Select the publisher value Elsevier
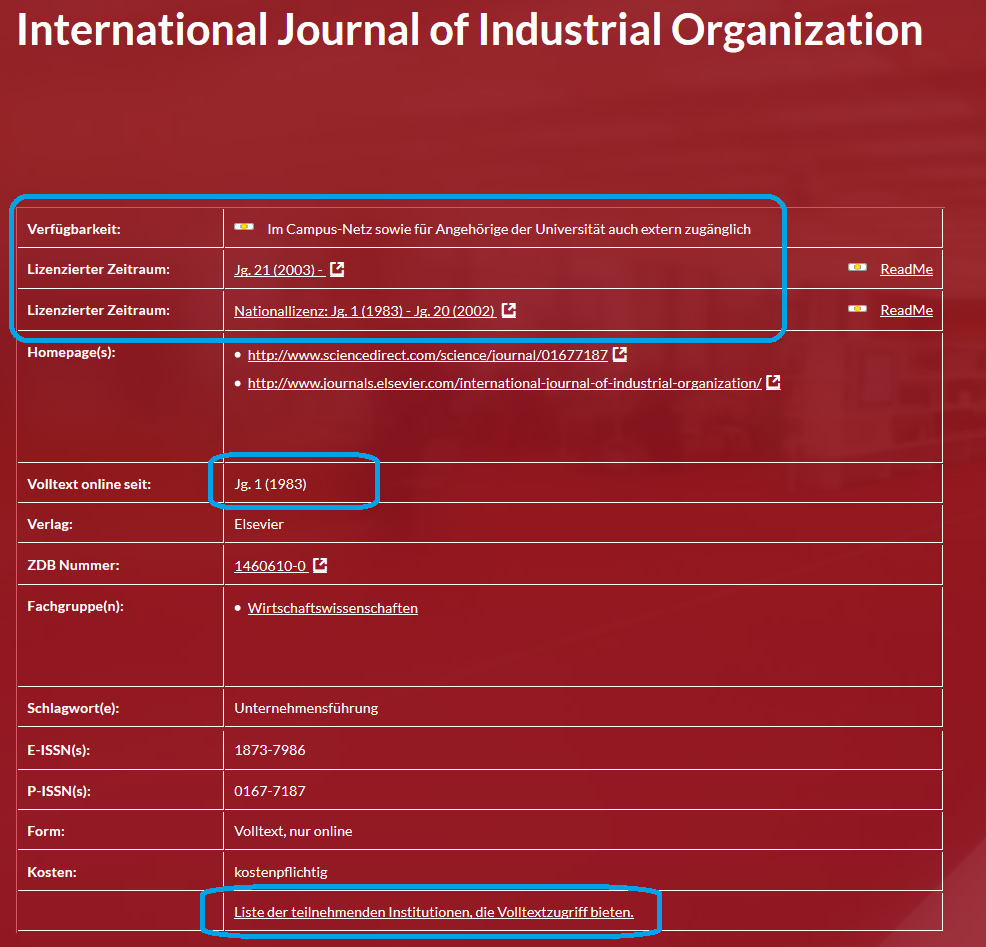 tap(259, 524)
